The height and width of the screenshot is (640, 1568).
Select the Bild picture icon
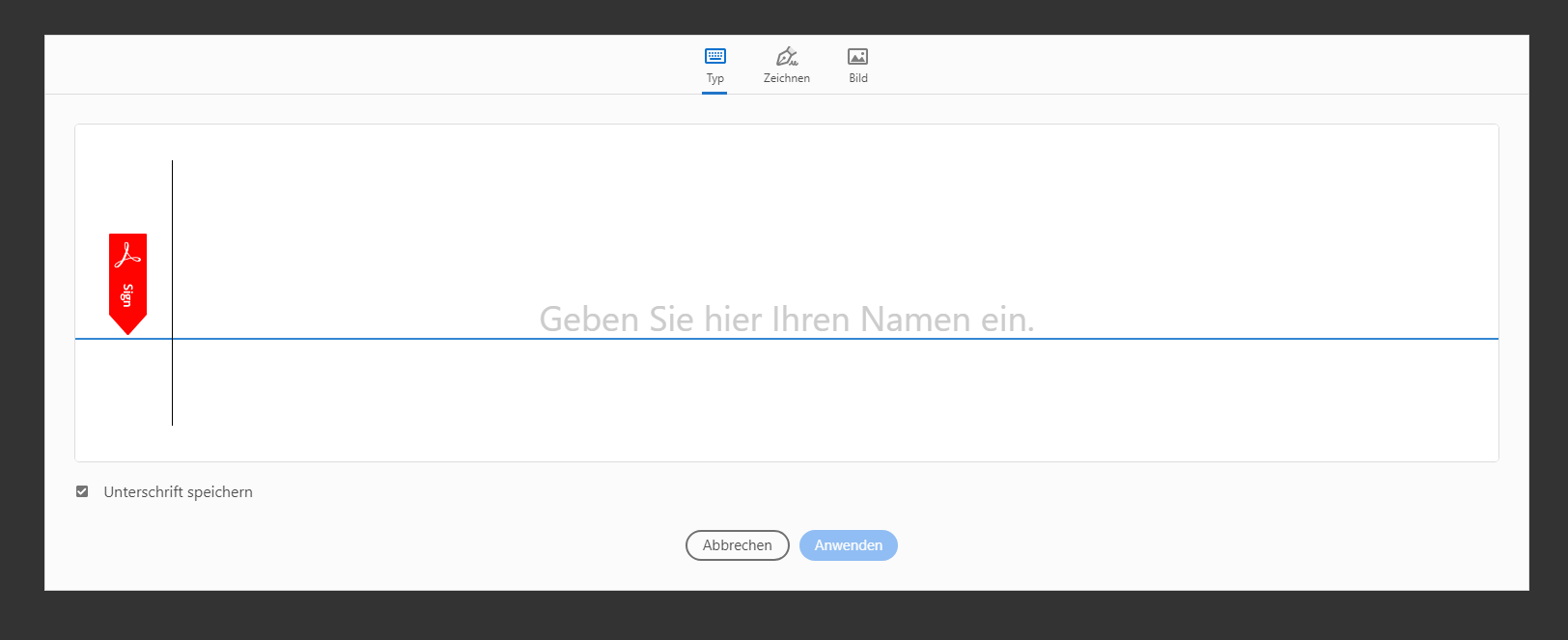(x=857, y=57)
